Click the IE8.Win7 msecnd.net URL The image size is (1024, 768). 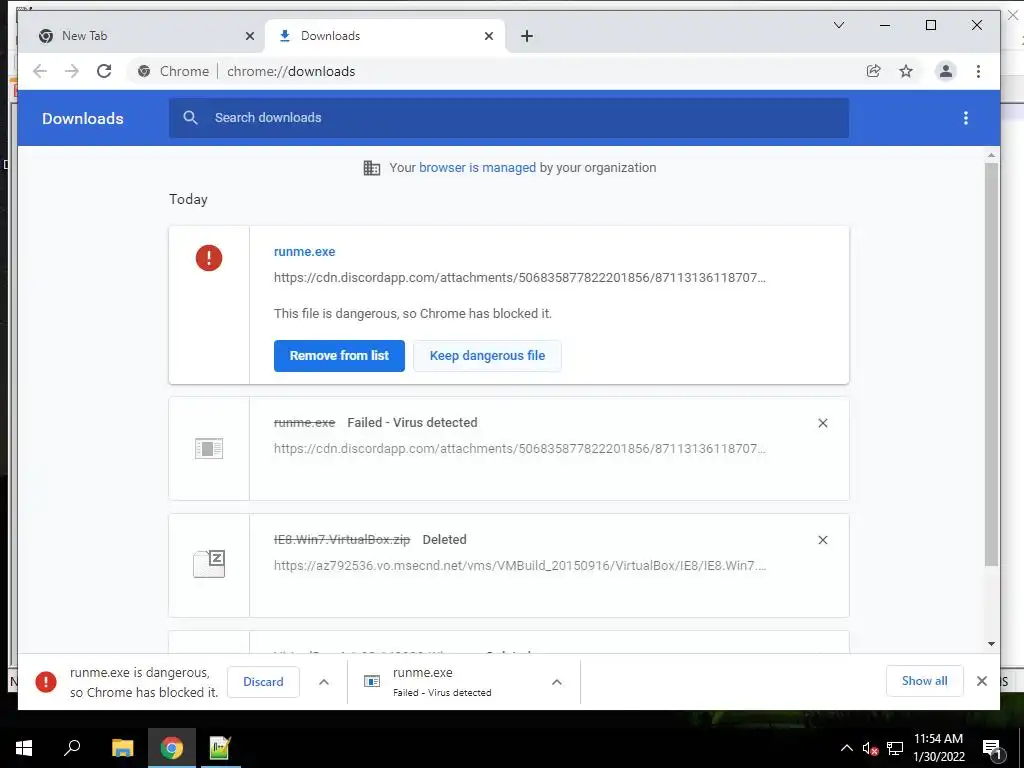click(x=520, y=566)
